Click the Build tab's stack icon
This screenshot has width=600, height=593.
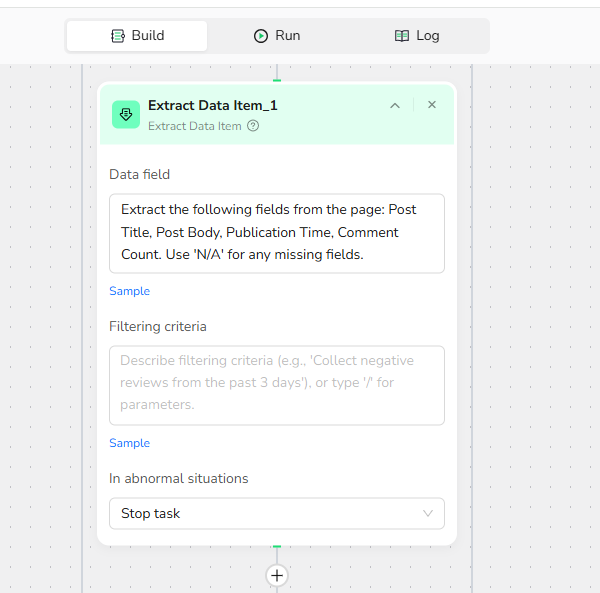[118, 36]
